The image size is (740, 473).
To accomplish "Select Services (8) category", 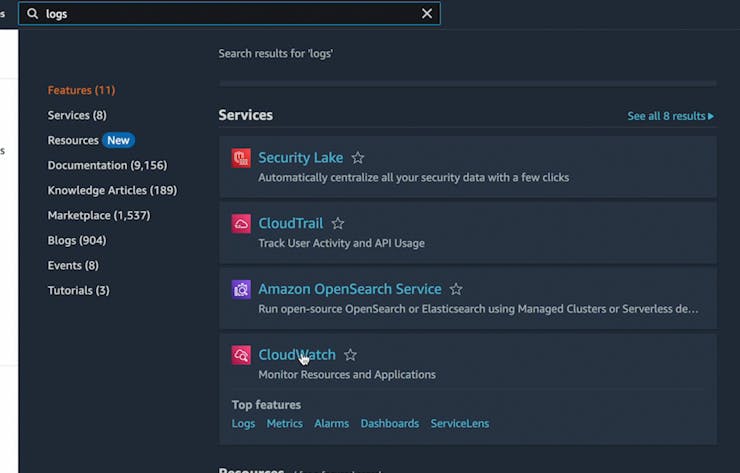I will [77, 115].
